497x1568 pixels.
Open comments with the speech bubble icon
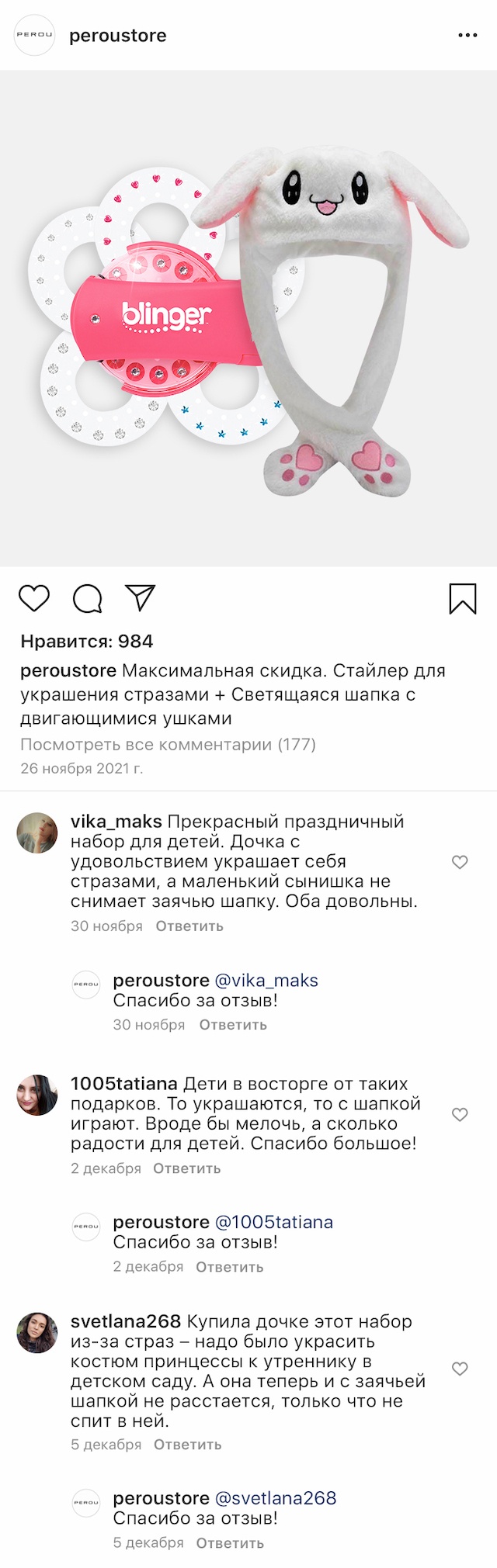click(x=87, y=598)
